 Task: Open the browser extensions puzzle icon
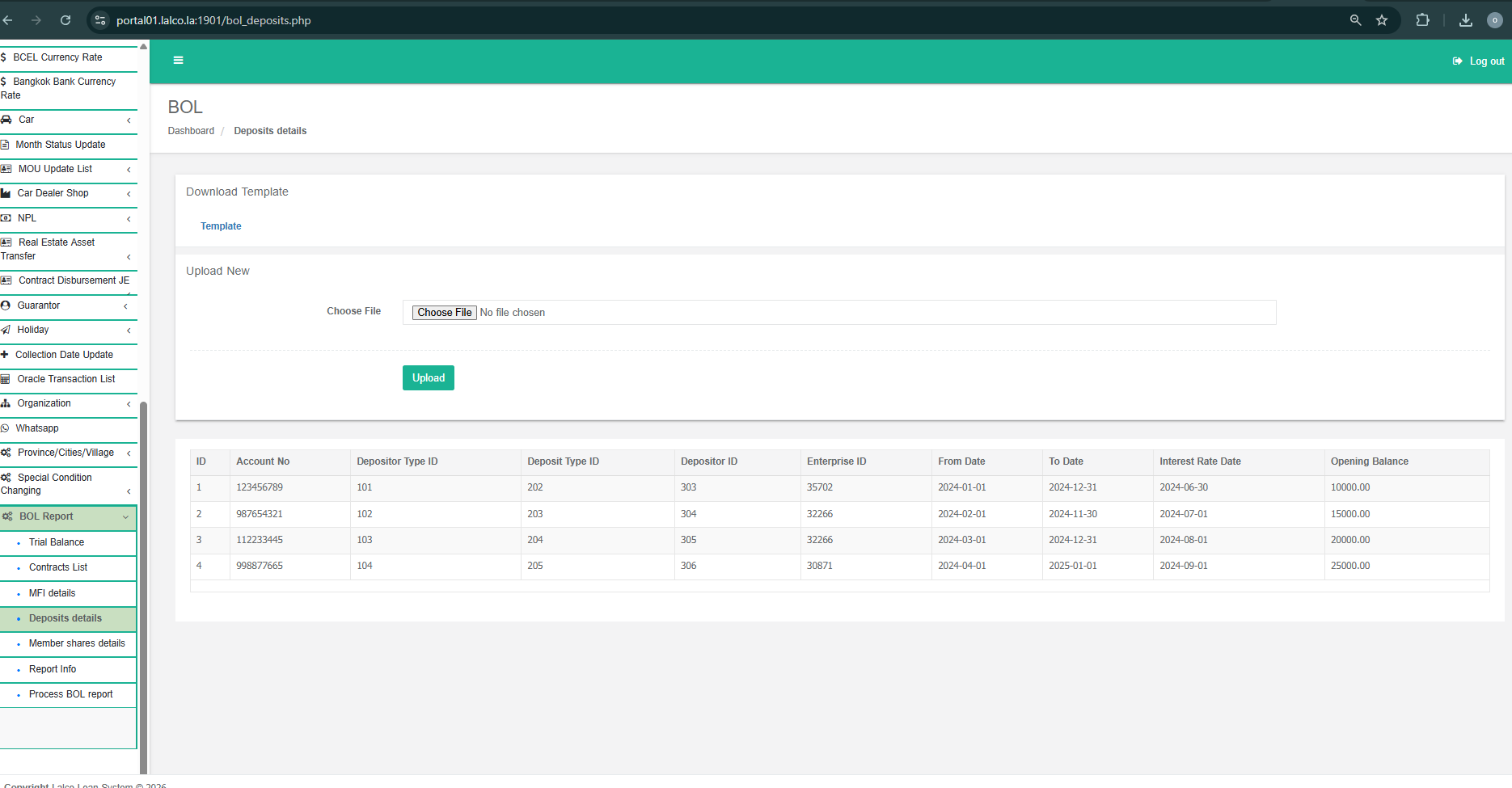(x=1422, y=20)
